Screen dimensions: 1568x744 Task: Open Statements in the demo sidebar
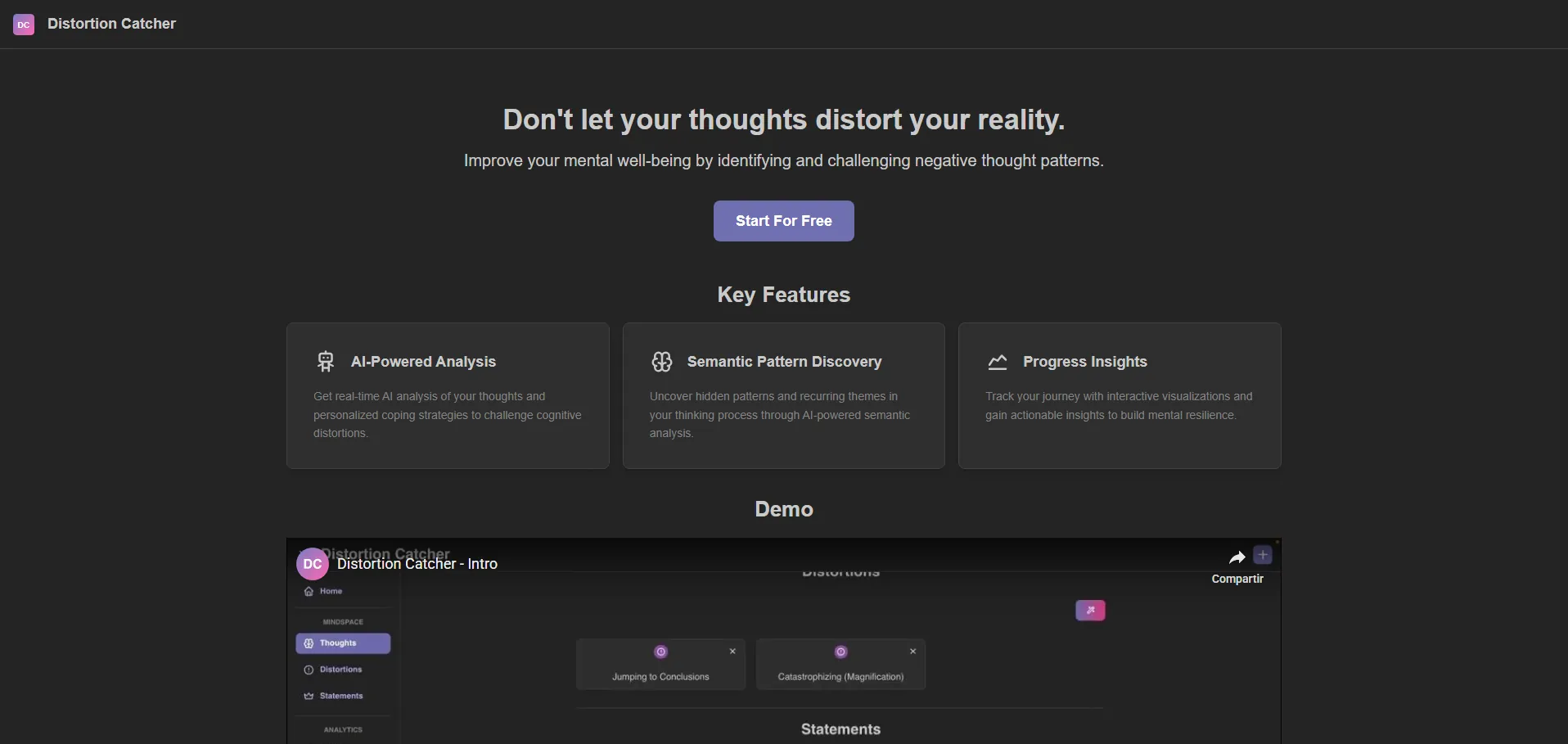340,696
